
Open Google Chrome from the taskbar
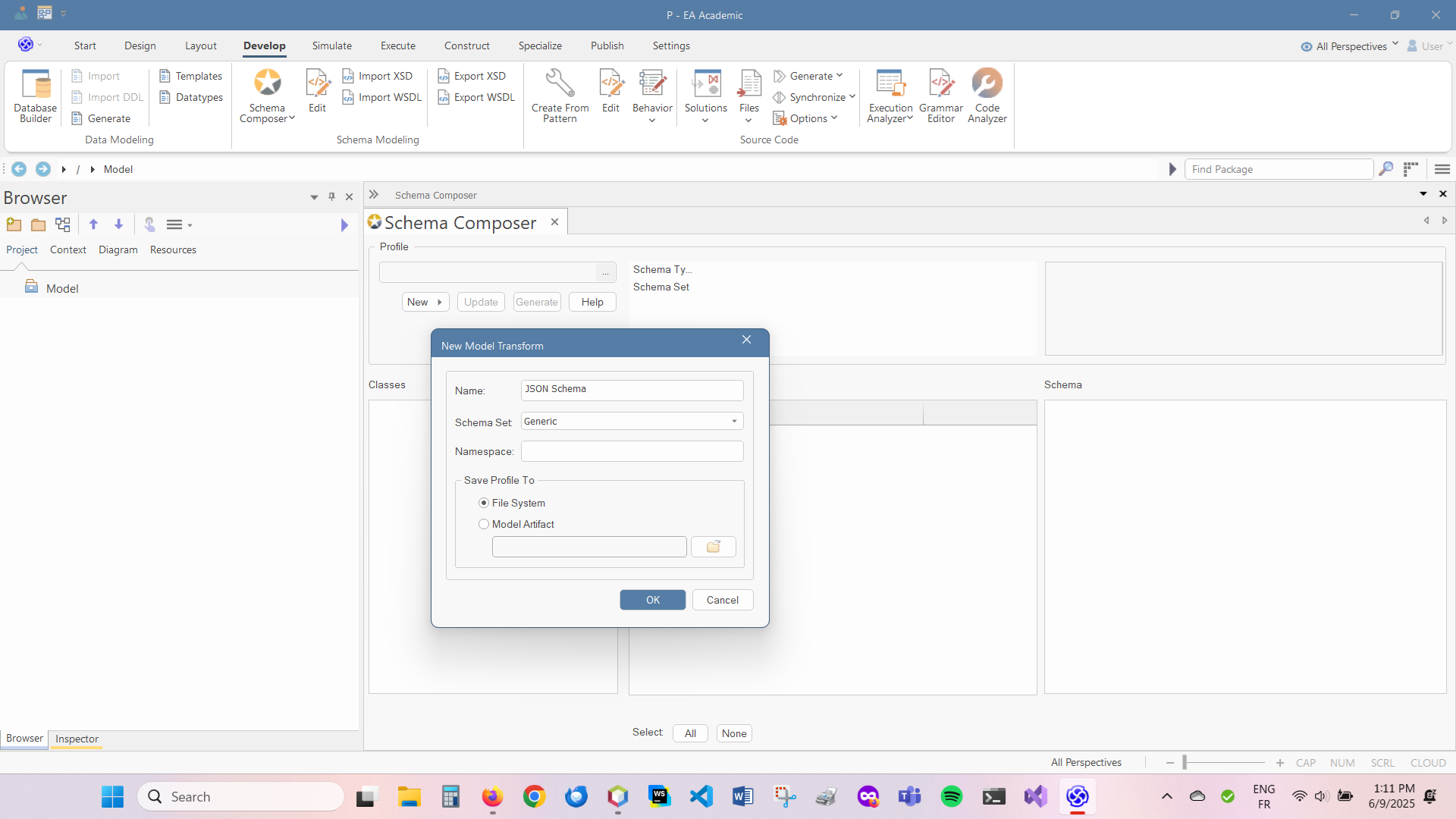coord(535,796)
